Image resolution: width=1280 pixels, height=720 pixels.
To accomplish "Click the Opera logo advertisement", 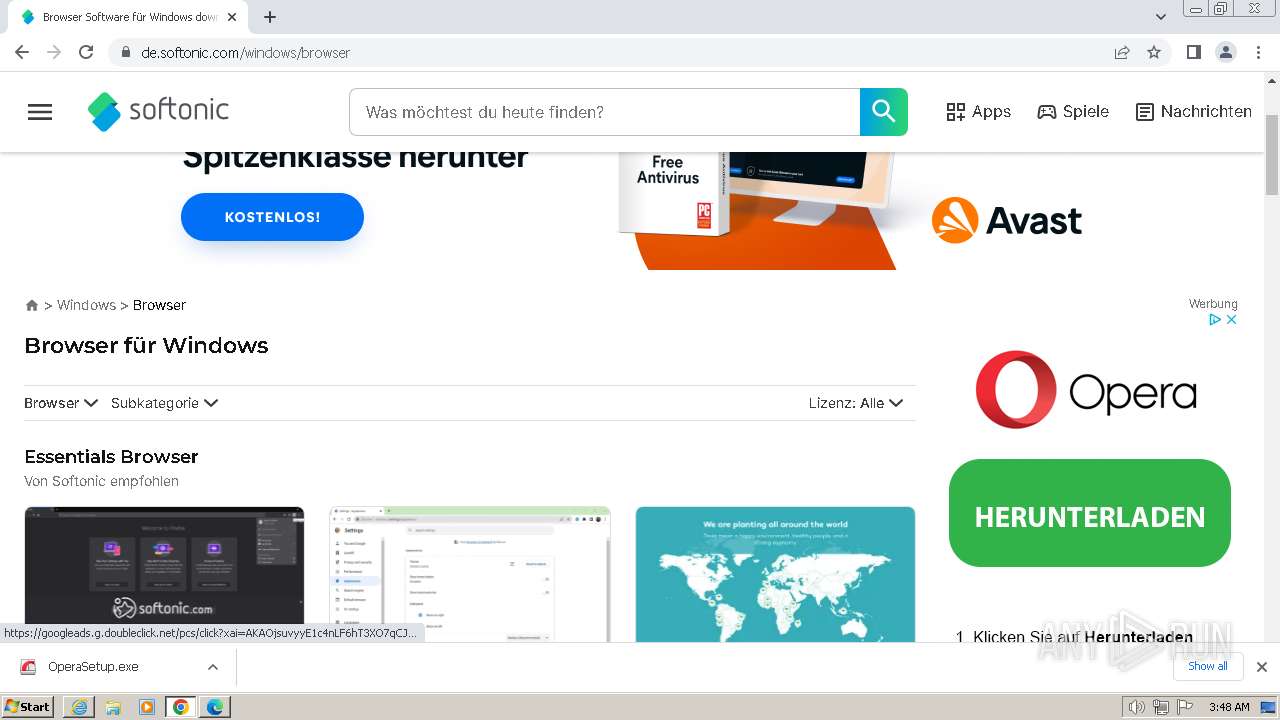I will 1087,390.
